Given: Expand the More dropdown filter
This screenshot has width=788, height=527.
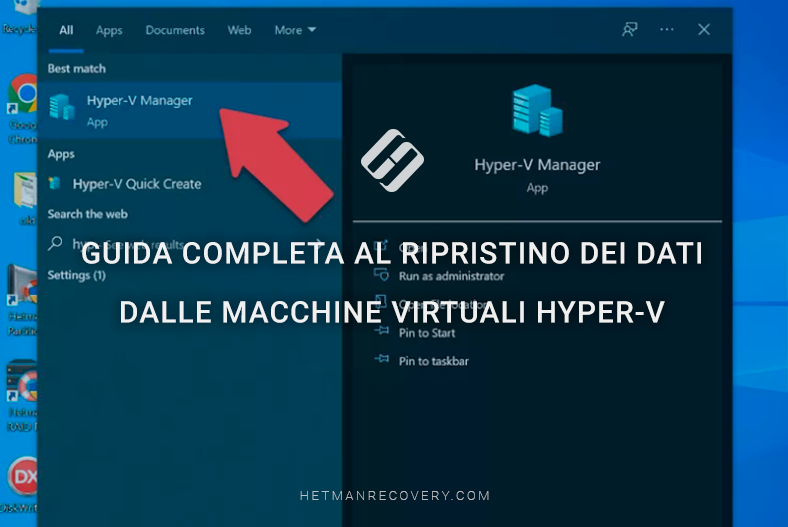Looking at the screenshot, I should (x=295, y=30).
